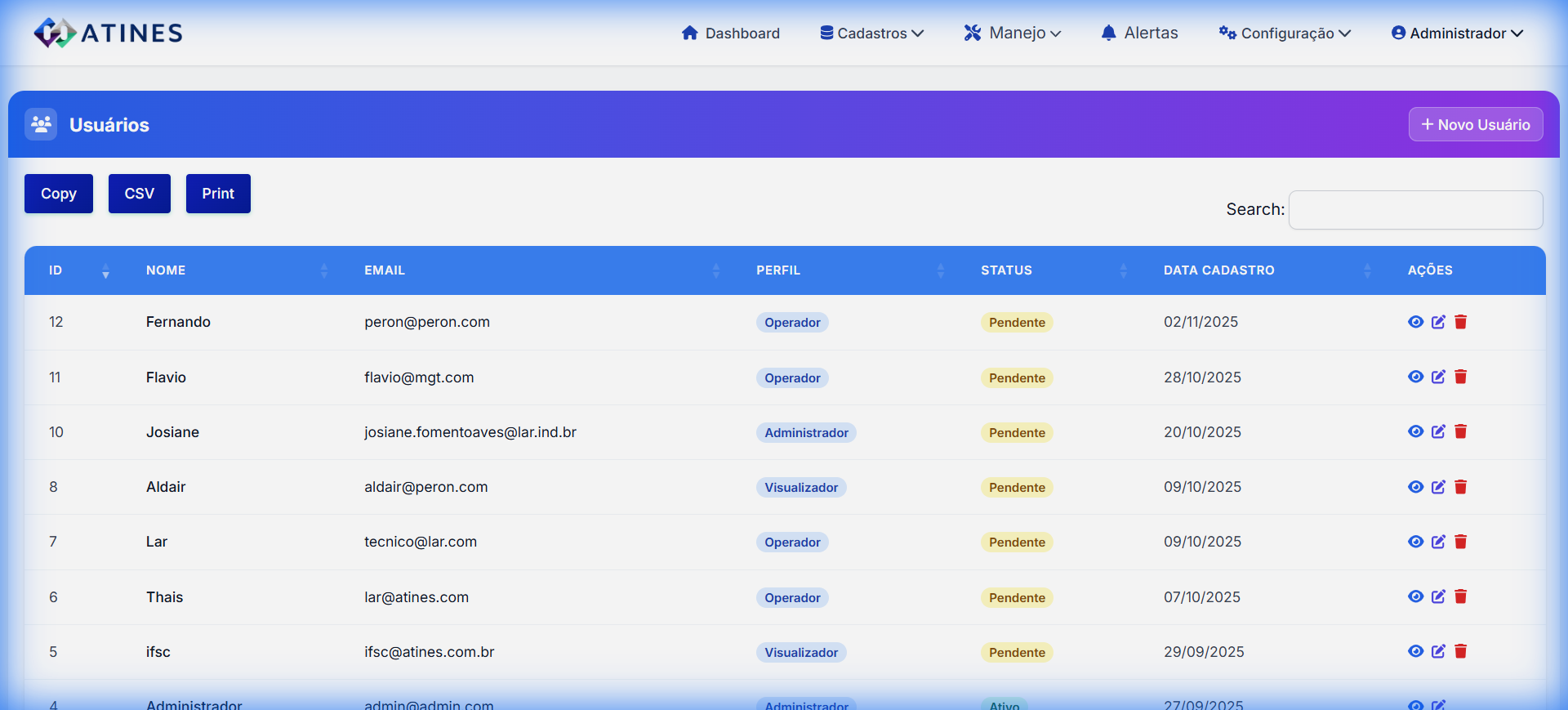This screenshot has height=710, width=1568.
Task: Click the Novo Usuário button
Action: (x=1475, y=124)
